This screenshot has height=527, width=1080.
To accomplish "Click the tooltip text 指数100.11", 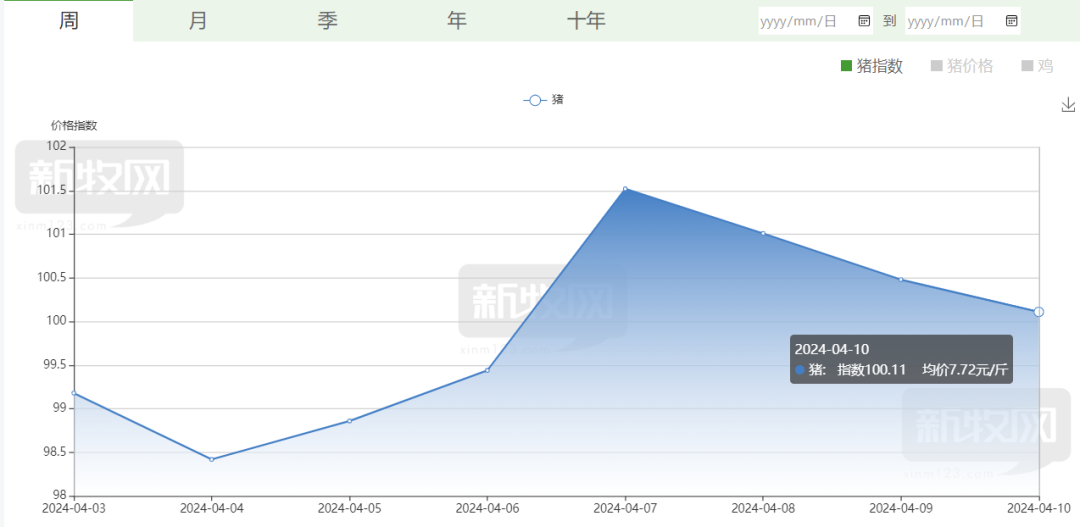I will tap(871, 370).
